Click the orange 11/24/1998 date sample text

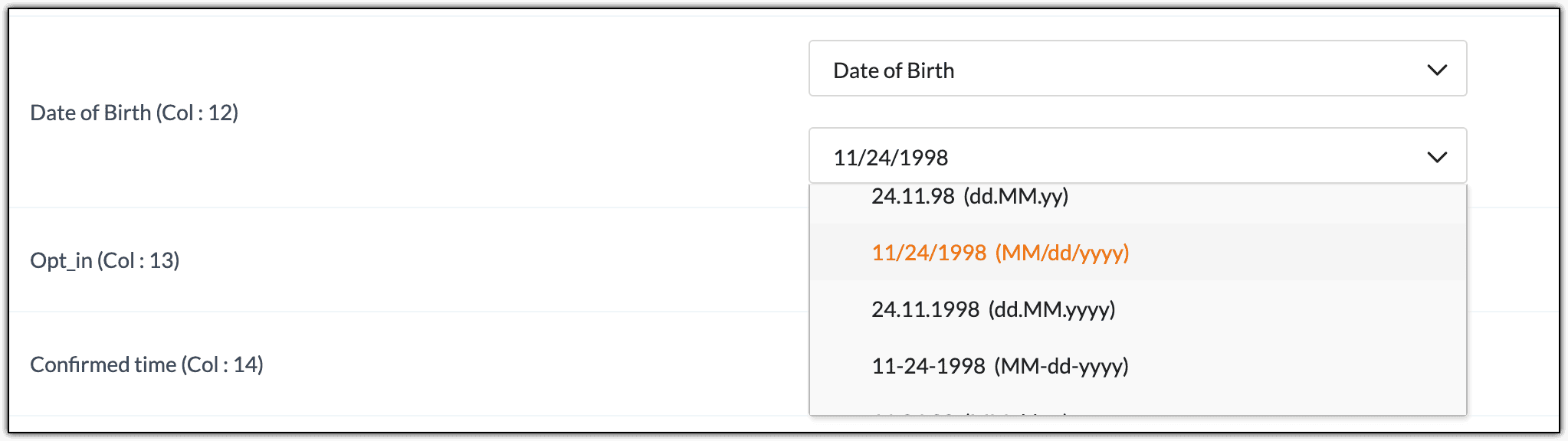929,253
